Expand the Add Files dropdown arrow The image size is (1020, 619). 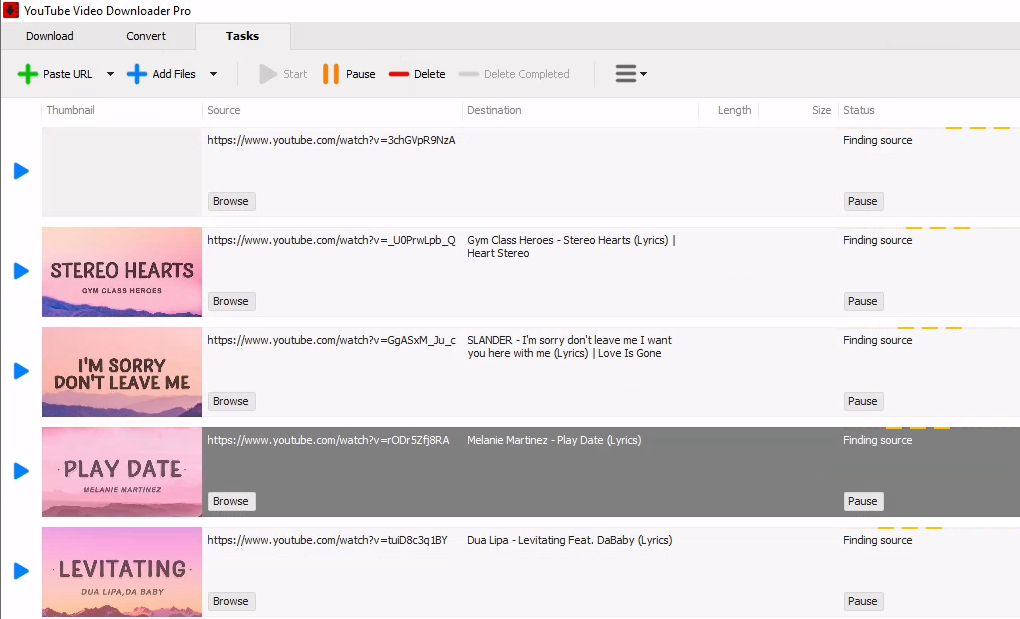pyautogui.click(x=213, y=74)
